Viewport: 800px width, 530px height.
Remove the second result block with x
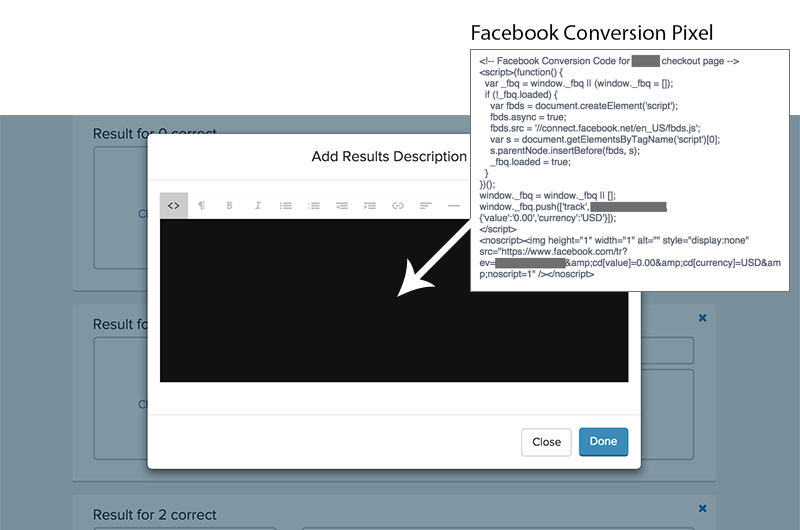tap(703, 318)
